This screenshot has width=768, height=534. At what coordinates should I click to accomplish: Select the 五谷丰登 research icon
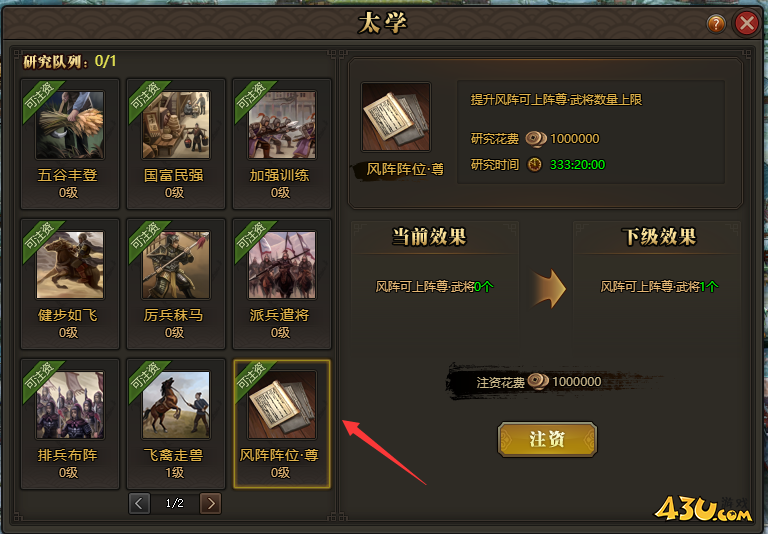click(x=70, y=125)
